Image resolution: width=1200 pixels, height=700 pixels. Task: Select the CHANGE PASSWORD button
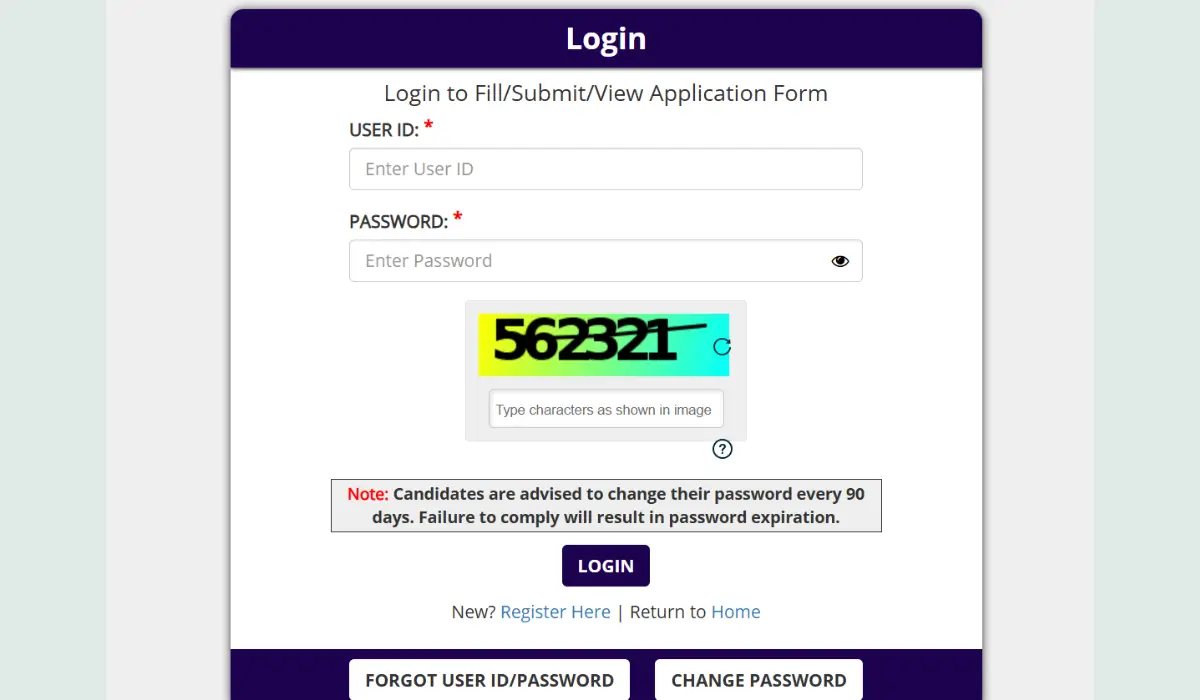758,680
